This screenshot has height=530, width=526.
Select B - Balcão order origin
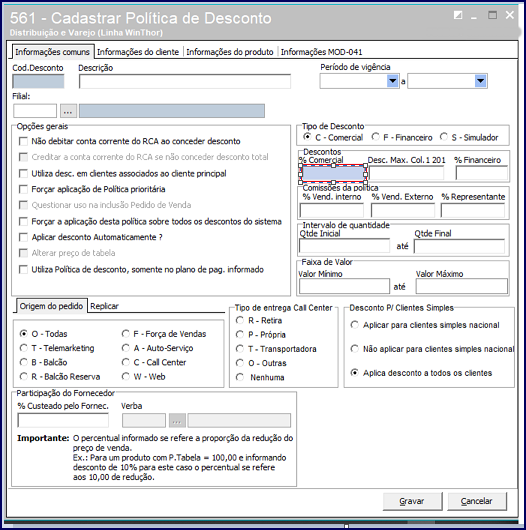pos(24,362)
